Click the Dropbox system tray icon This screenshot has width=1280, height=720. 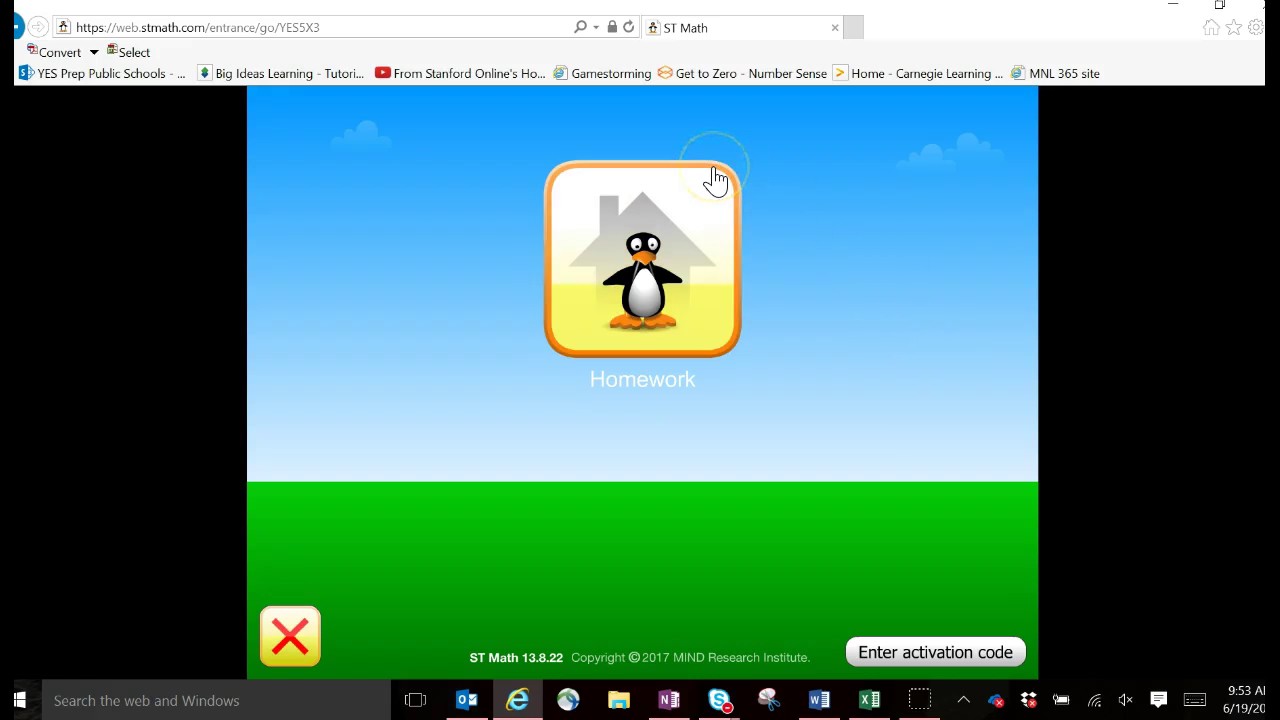point(1028,700)
